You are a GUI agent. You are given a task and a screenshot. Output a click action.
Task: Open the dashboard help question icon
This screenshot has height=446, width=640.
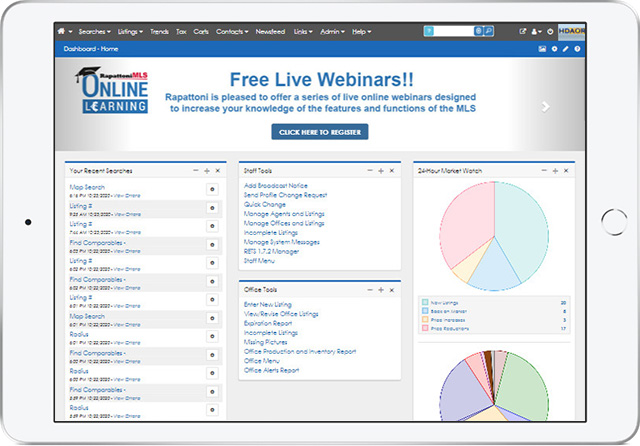click(x=577, y=48)
